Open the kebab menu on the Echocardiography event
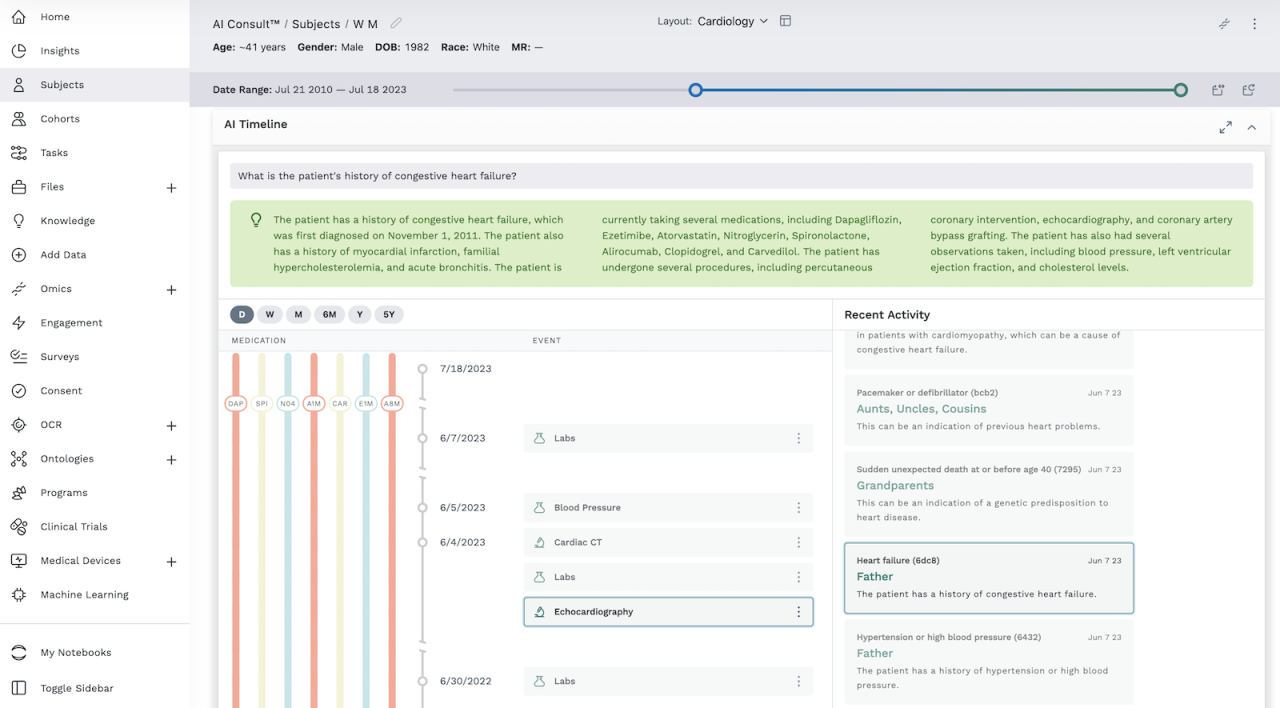The height and width of the screenshot is (708, 1280). 798,611
